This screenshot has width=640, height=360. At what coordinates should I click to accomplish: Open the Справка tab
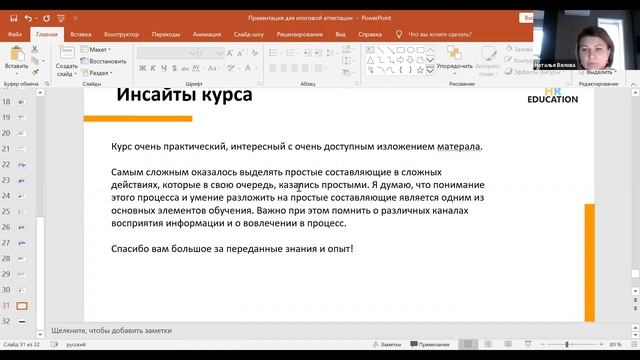click(370, 34)
